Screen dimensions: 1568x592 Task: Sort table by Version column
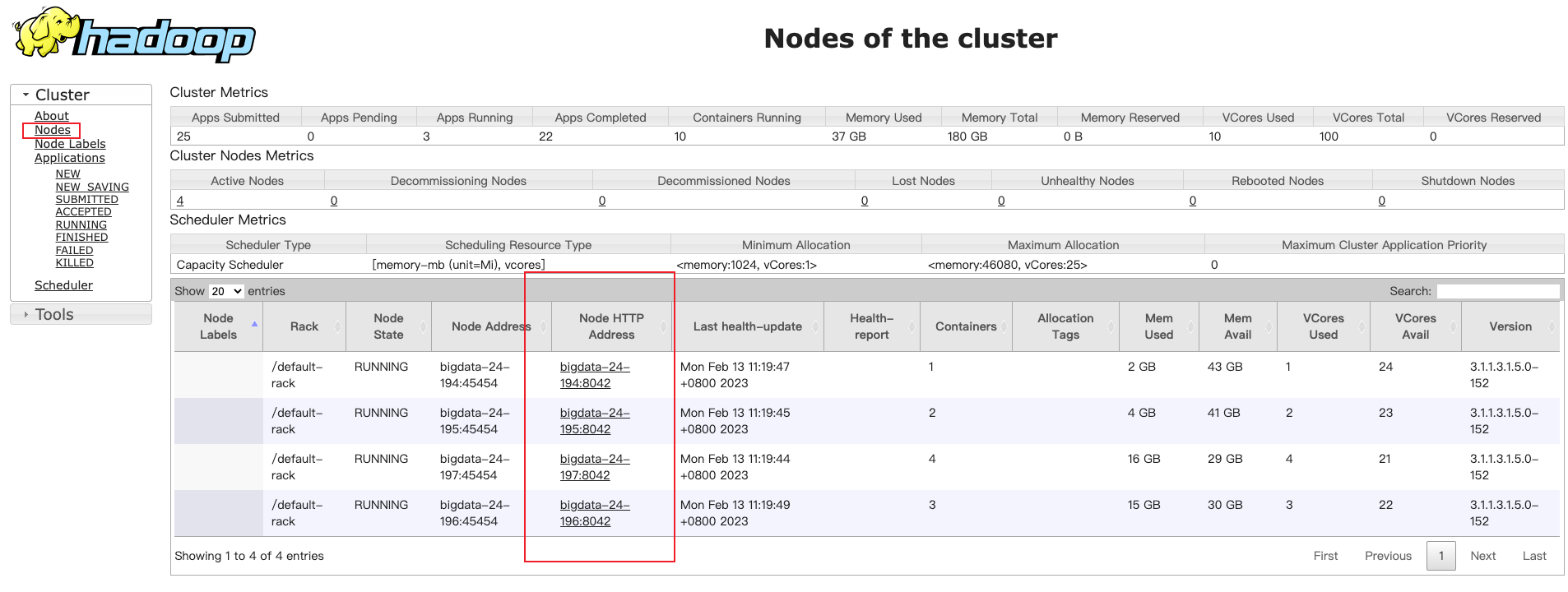(1510, 326)
